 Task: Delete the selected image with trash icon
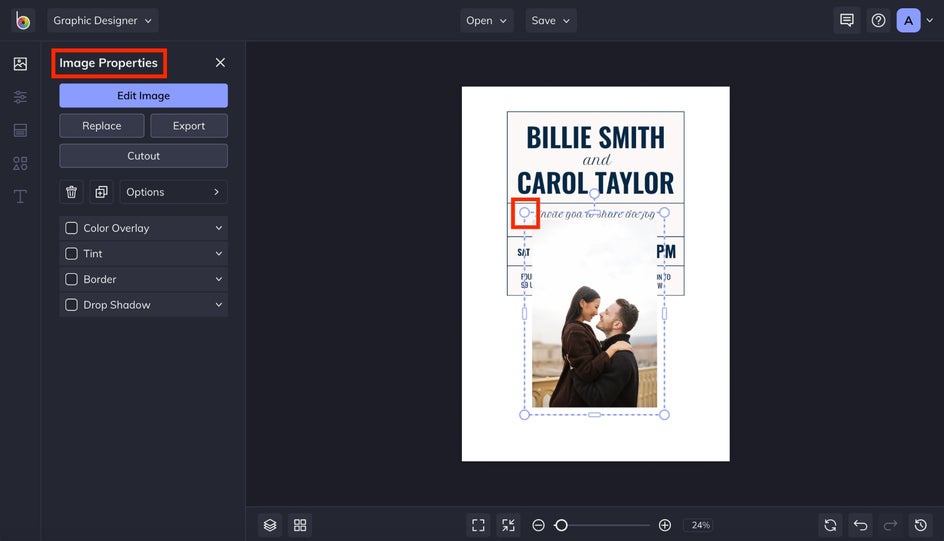(x=71, y=192)
